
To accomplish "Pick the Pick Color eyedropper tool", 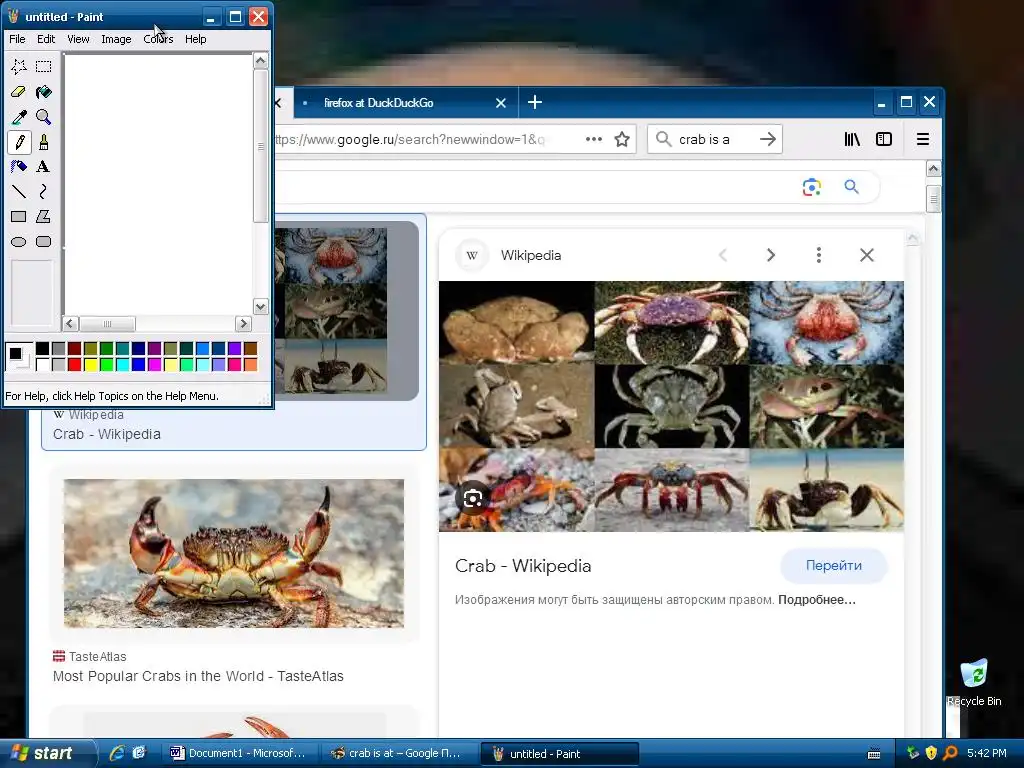I will (19, 116).
